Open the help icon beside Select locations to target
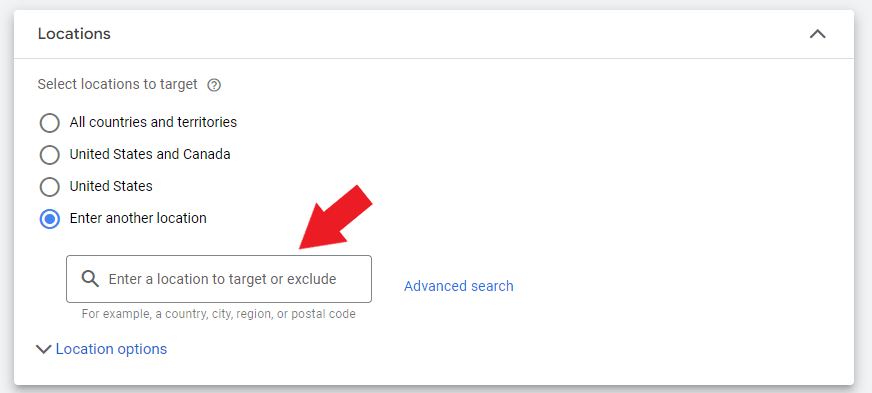The height and width of the screenshot is (393, 872). (x=214, y=85)
